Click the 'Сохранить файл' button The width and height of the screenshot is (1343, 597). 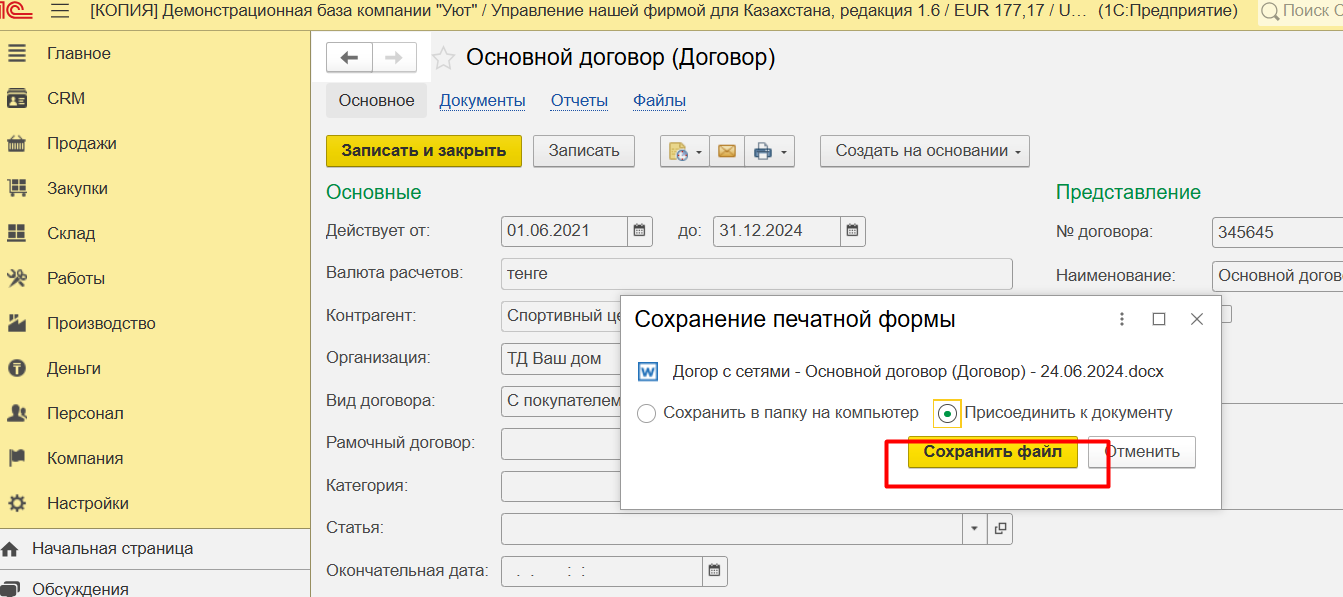(992, 452)
